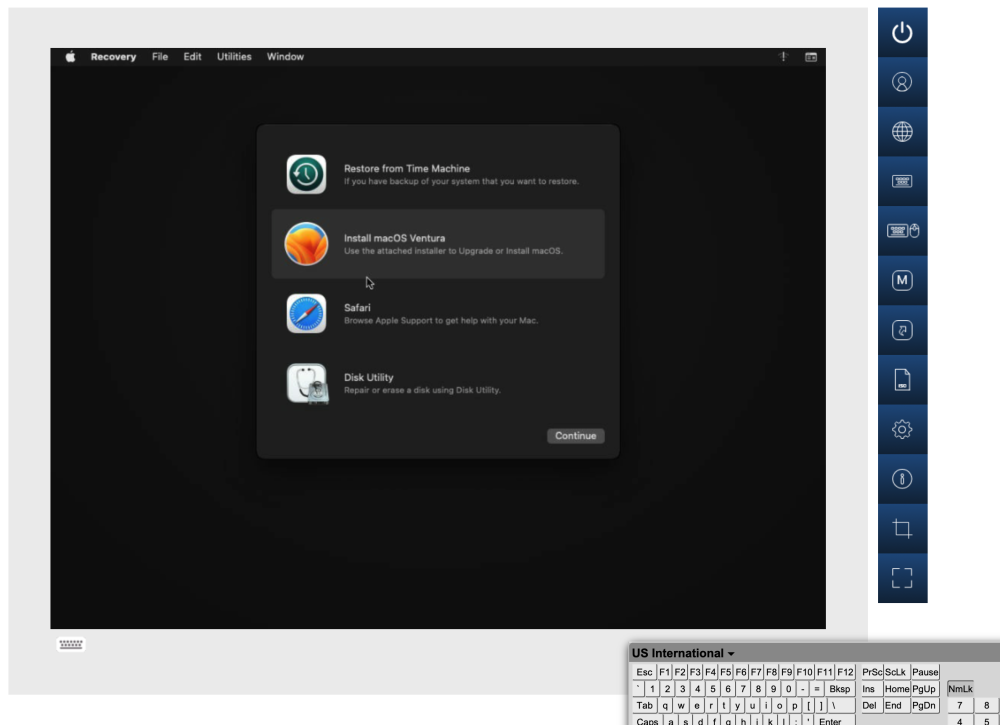Click the power icon in the sidebar
1000x725 pixels.
902,33
